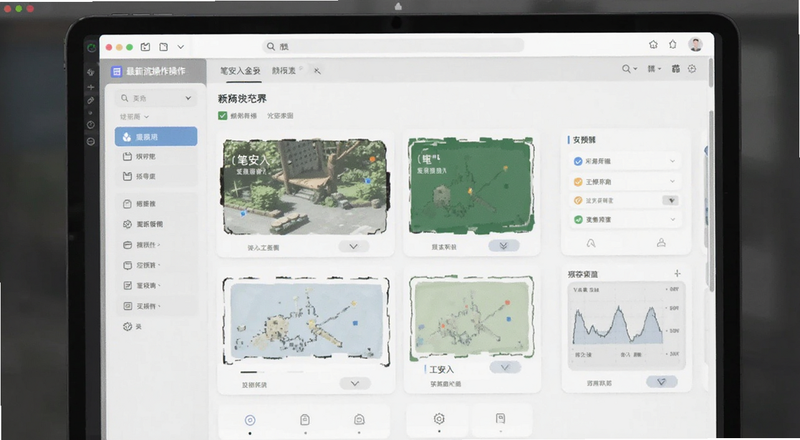Select the third sidebar item with box icon
This screenshot has height=440, width=800.
point(156,177)
